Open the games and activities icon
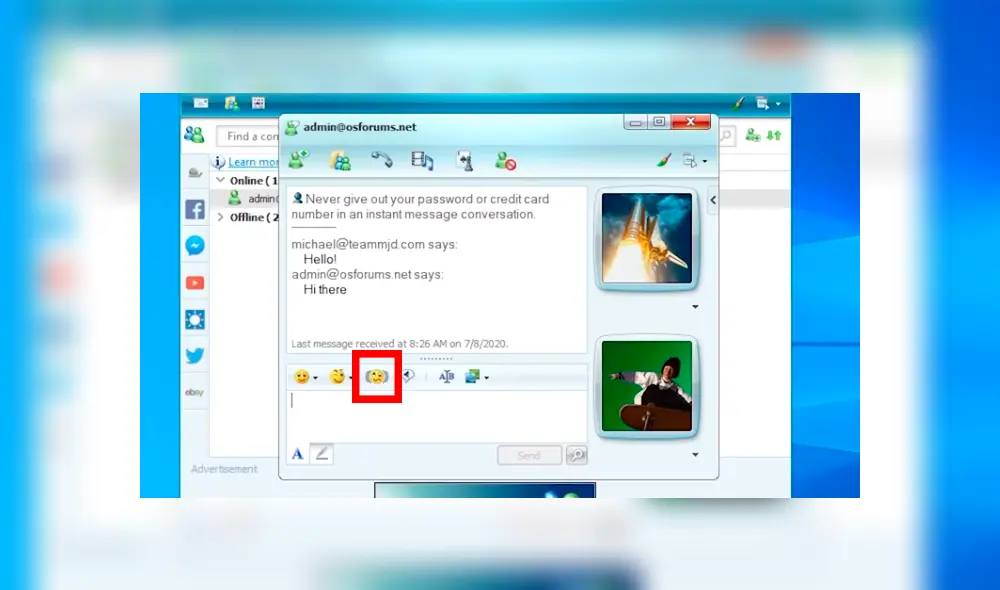This screenshot has width=1000, height=590. point(464,160)
